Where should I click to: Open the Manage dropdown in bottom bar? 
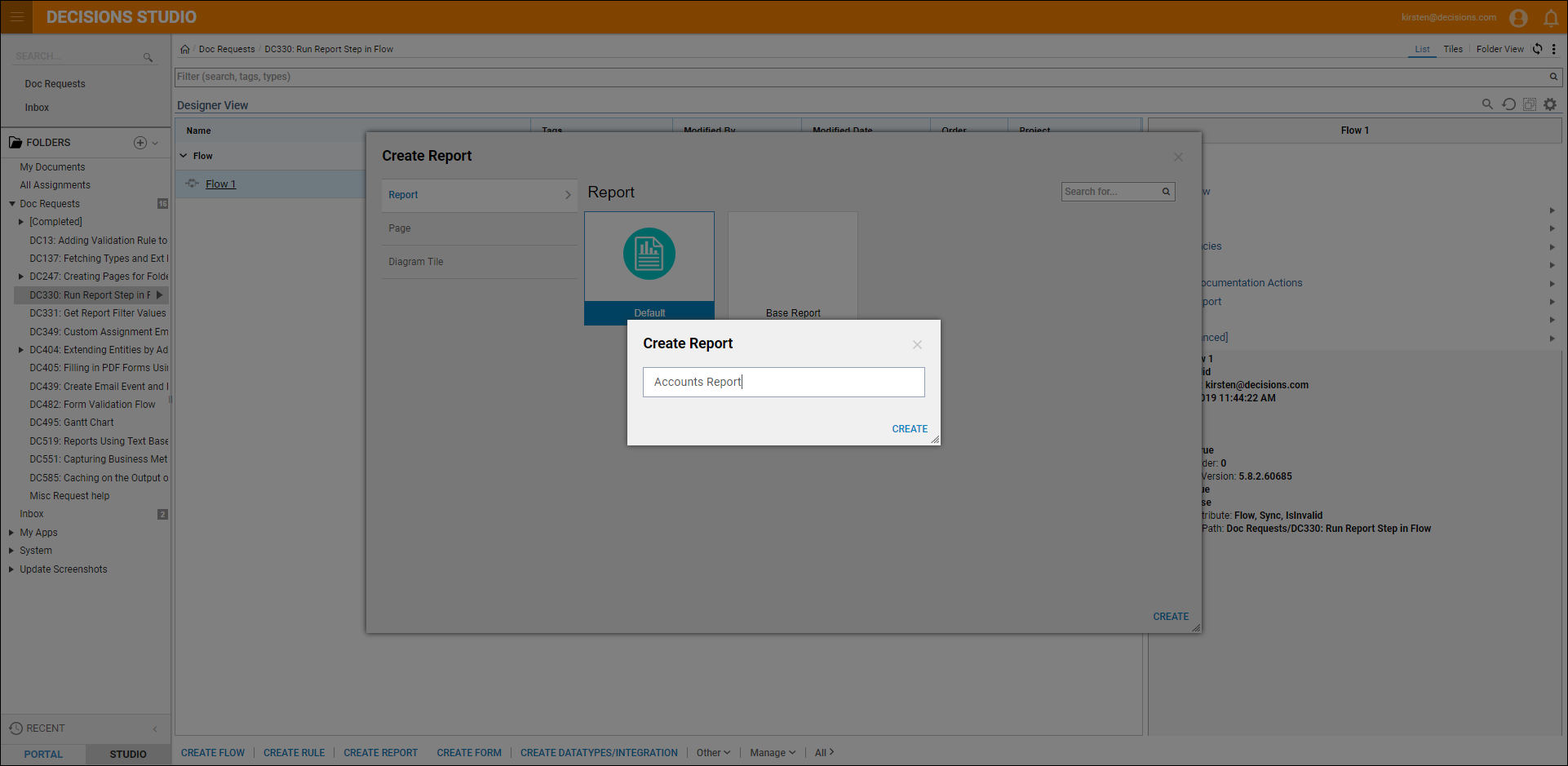773,753
